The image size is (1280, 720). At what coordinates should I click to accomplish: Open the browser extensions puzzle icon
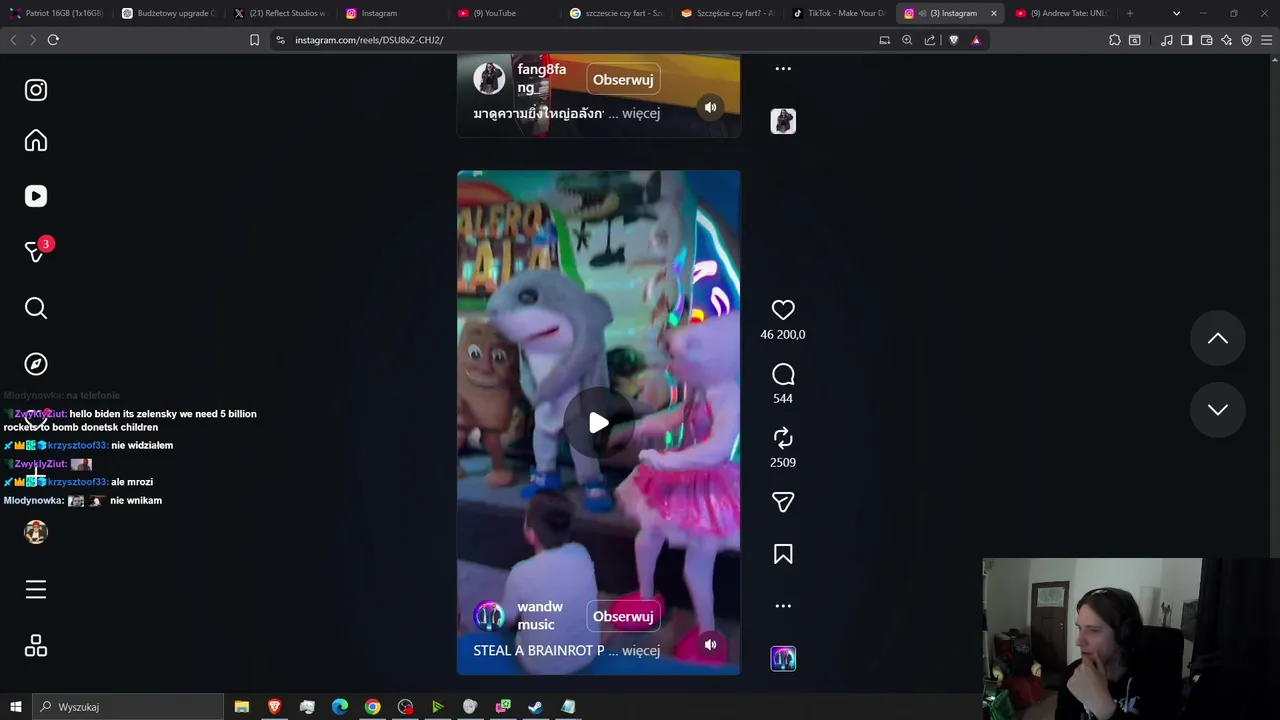(x=1115, y=40)
